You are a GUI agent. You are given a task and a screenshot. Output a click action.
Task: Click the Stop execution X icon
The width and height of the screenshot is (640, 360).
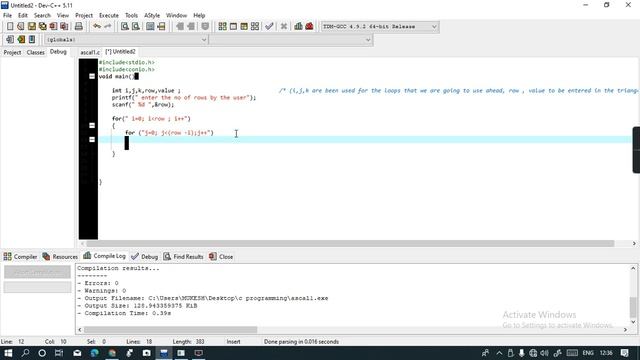click(x=284, y=27)
